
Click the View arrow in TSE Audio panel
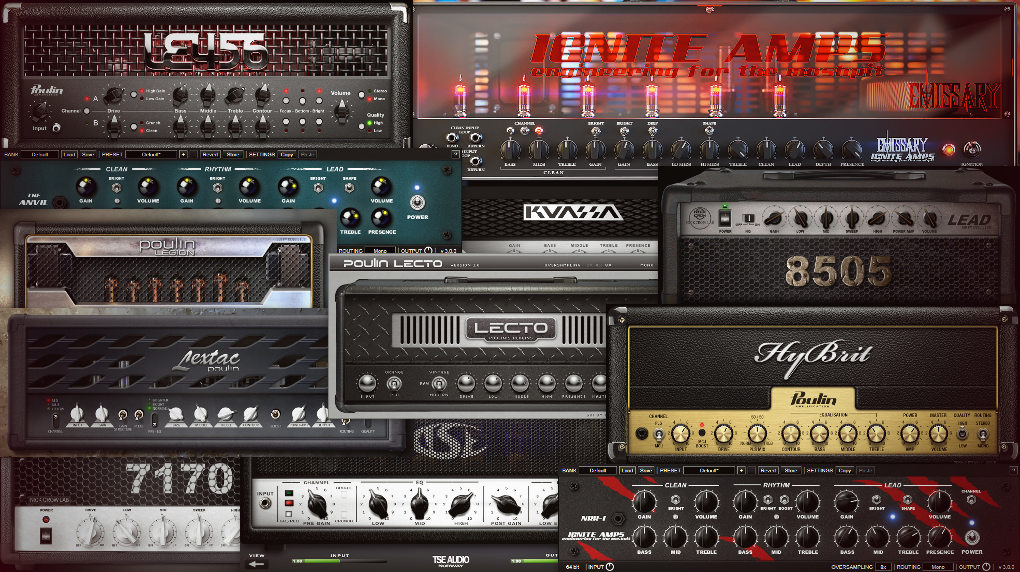click(257, 564)
